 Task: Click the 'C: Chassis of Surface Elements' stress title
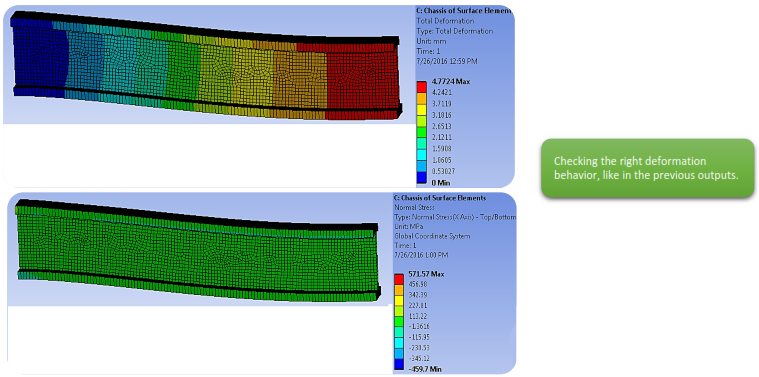(440, 197)
